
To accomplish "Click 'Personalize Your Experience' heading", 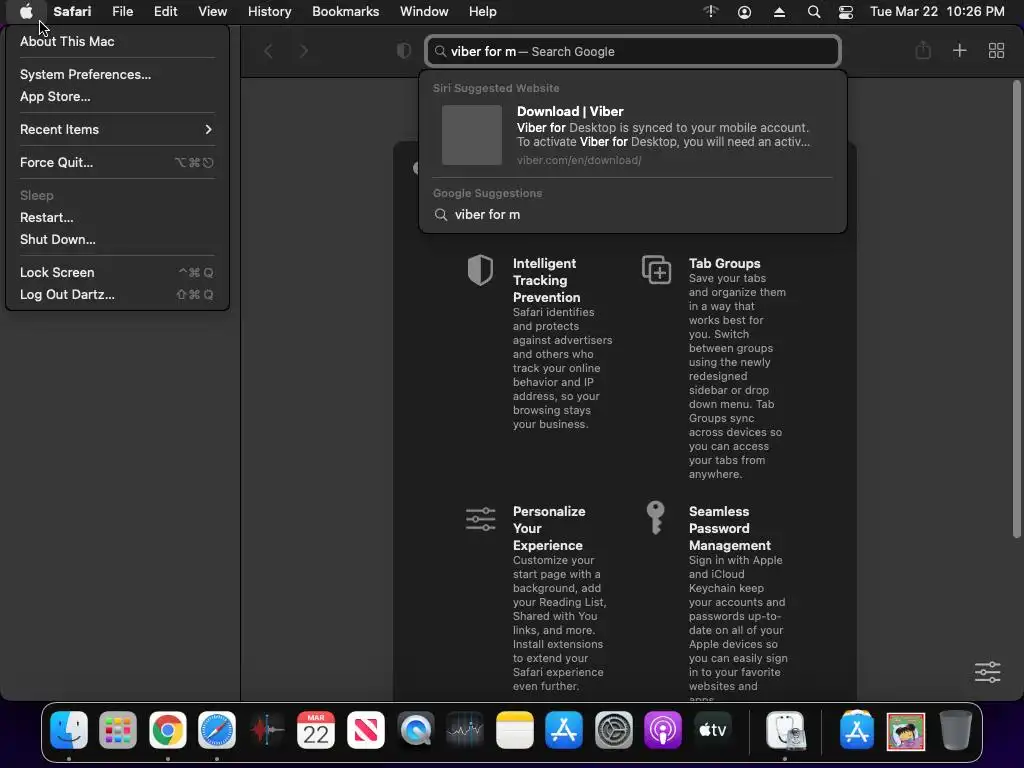I will point(549,528).
